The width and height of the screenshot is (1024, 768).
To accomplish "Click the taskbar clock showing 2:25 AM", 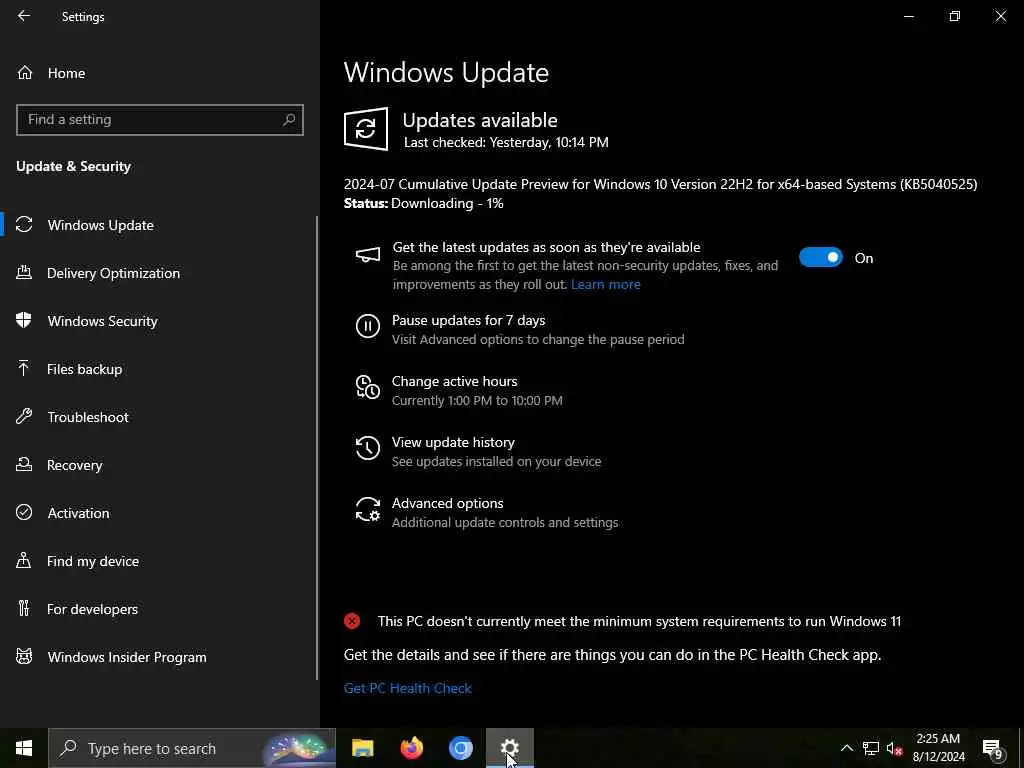I will 938,748.
